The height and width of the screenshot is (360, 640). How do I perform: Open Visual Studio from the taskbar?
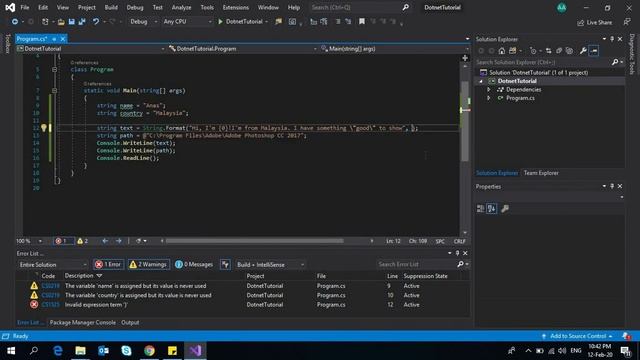195,351
